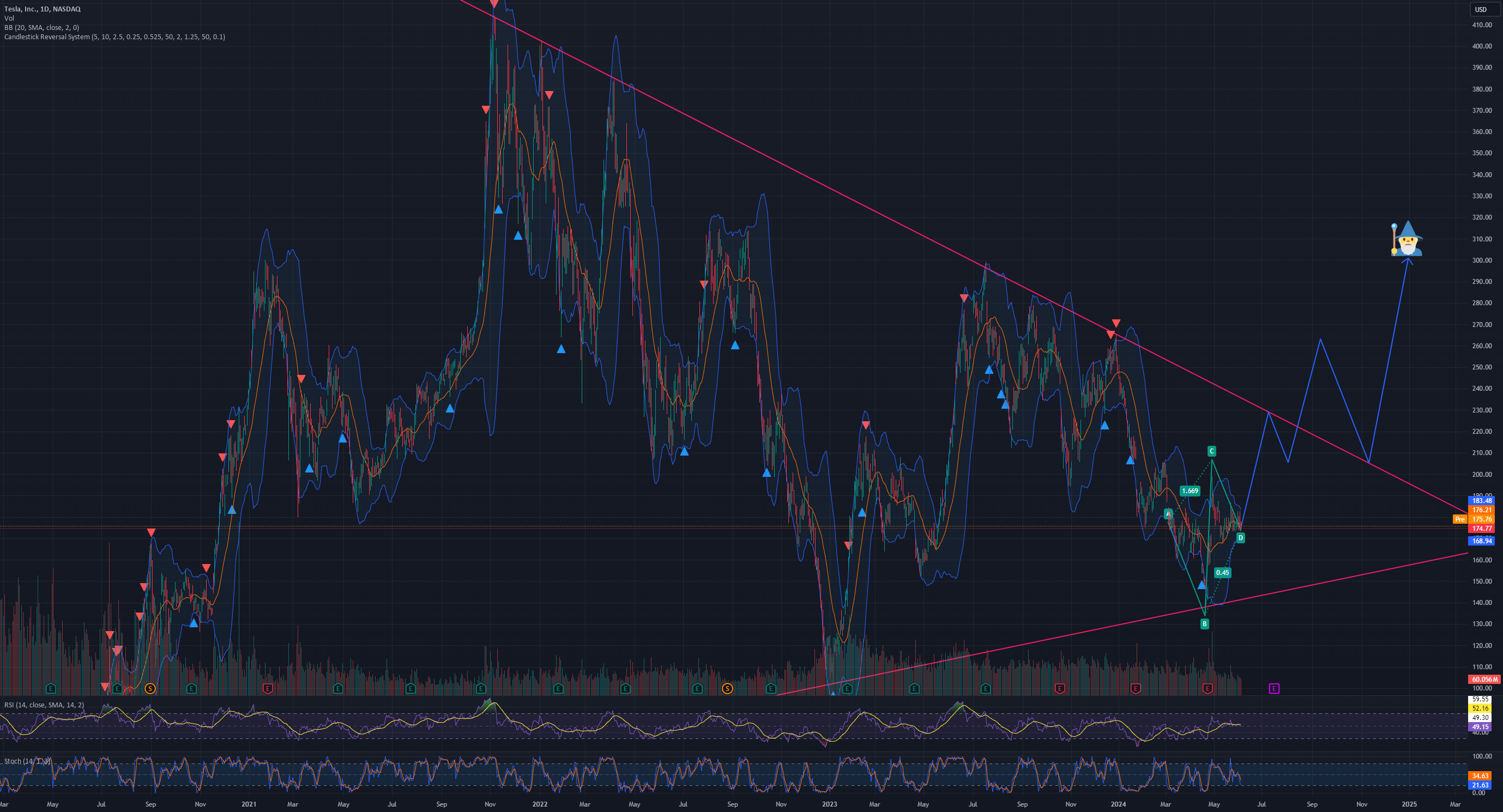Select the BB (20, SMA, close) indicator legend
1503x812 pixels.
pos(41,27)
